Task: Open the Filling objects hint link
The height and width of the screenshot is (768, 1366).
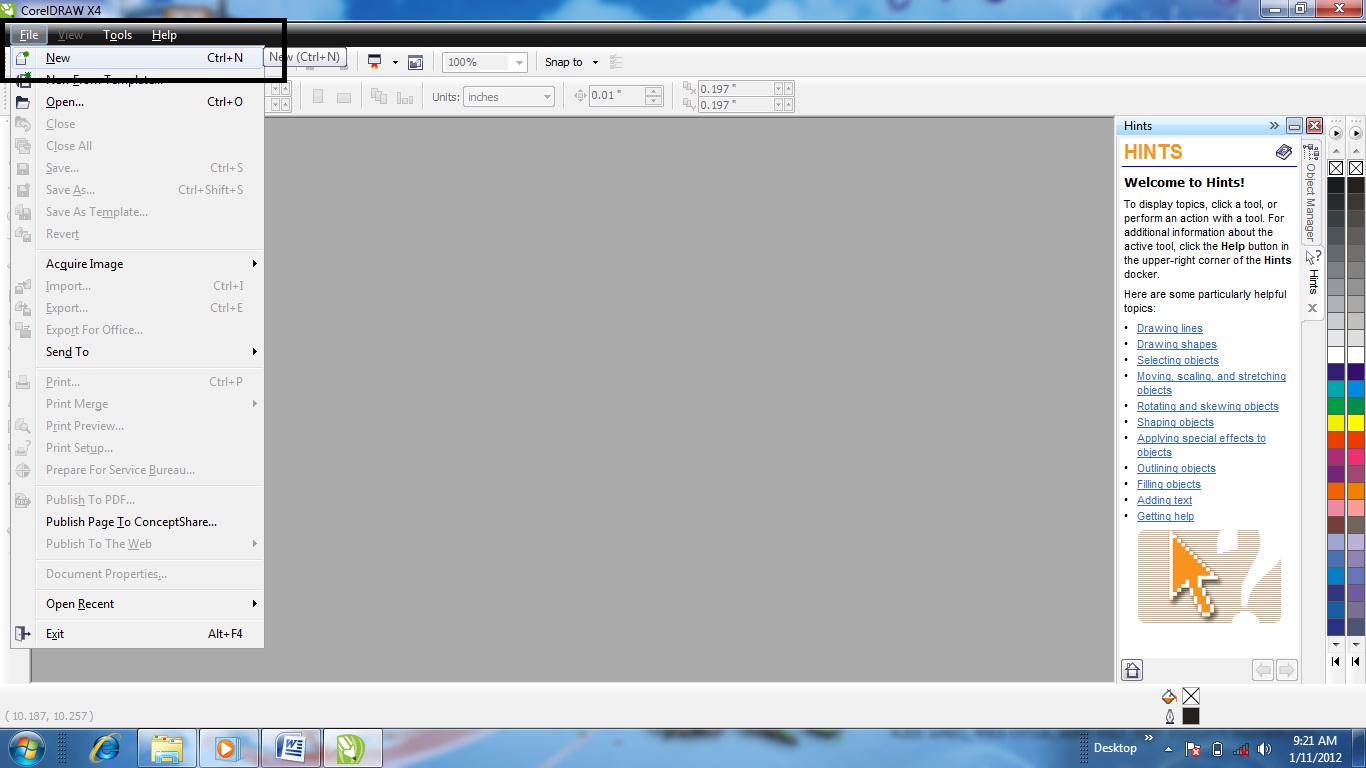Action: 1169,484
